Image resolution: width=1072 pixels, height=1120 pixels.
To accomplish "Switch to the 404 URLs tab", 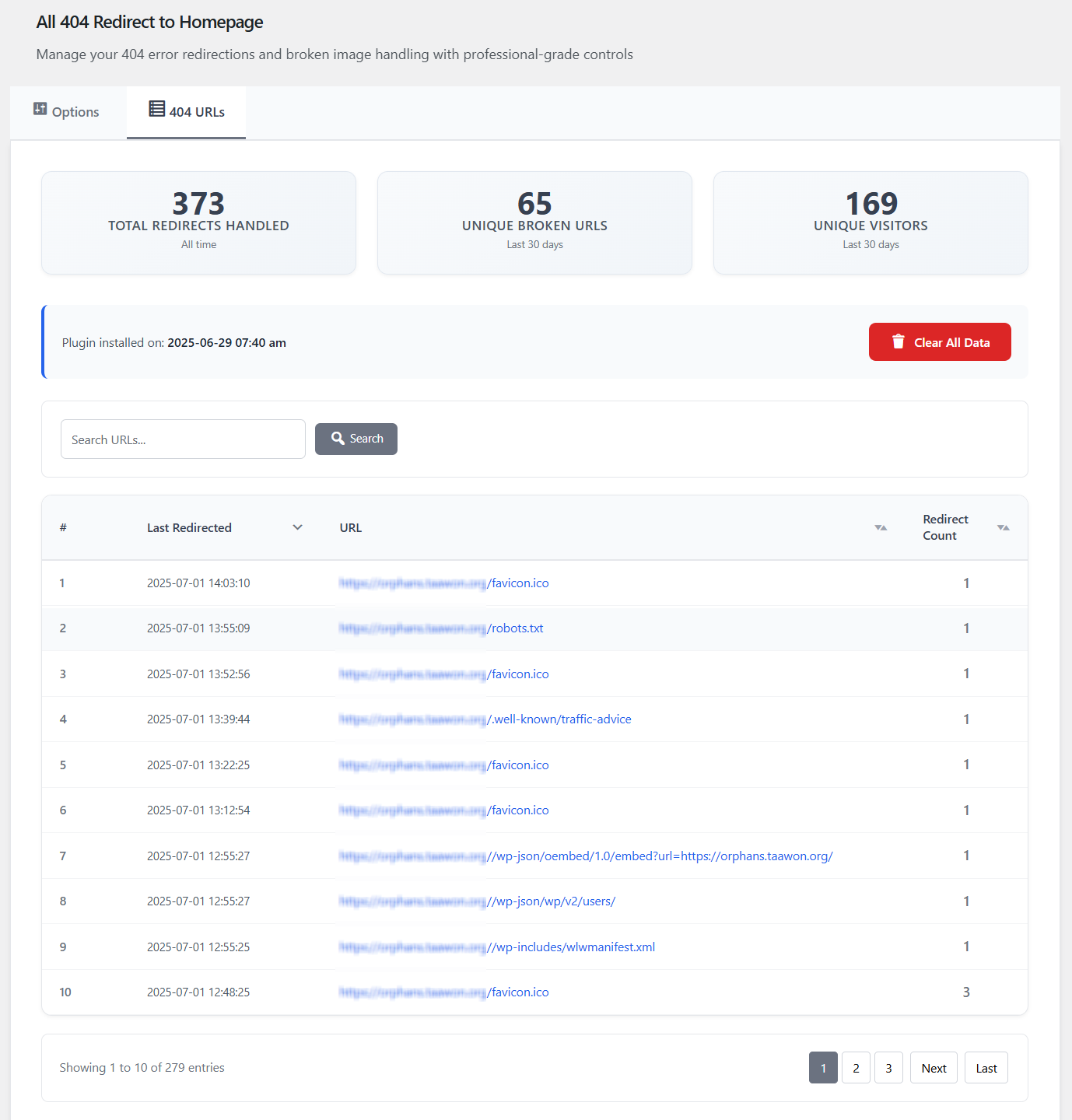I will pyautogui.click(x=187, y=112).
